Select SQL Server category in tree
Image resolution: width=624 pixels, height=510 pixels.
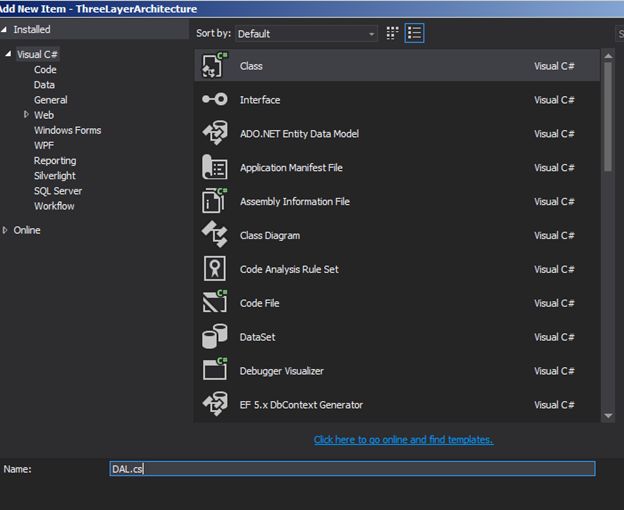click(58, 191)
